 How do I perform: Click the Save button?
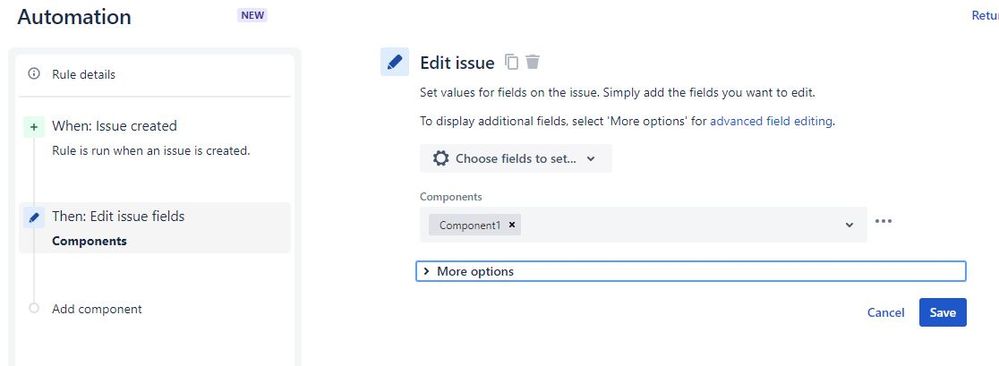point(942,312)
